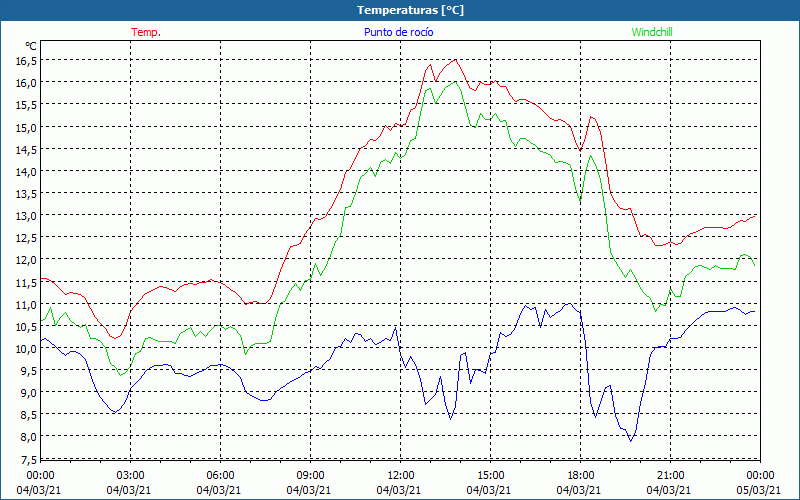Click the 8,5 y-axis value
Viewport: 800px width, 500px height.
[28, 415]
